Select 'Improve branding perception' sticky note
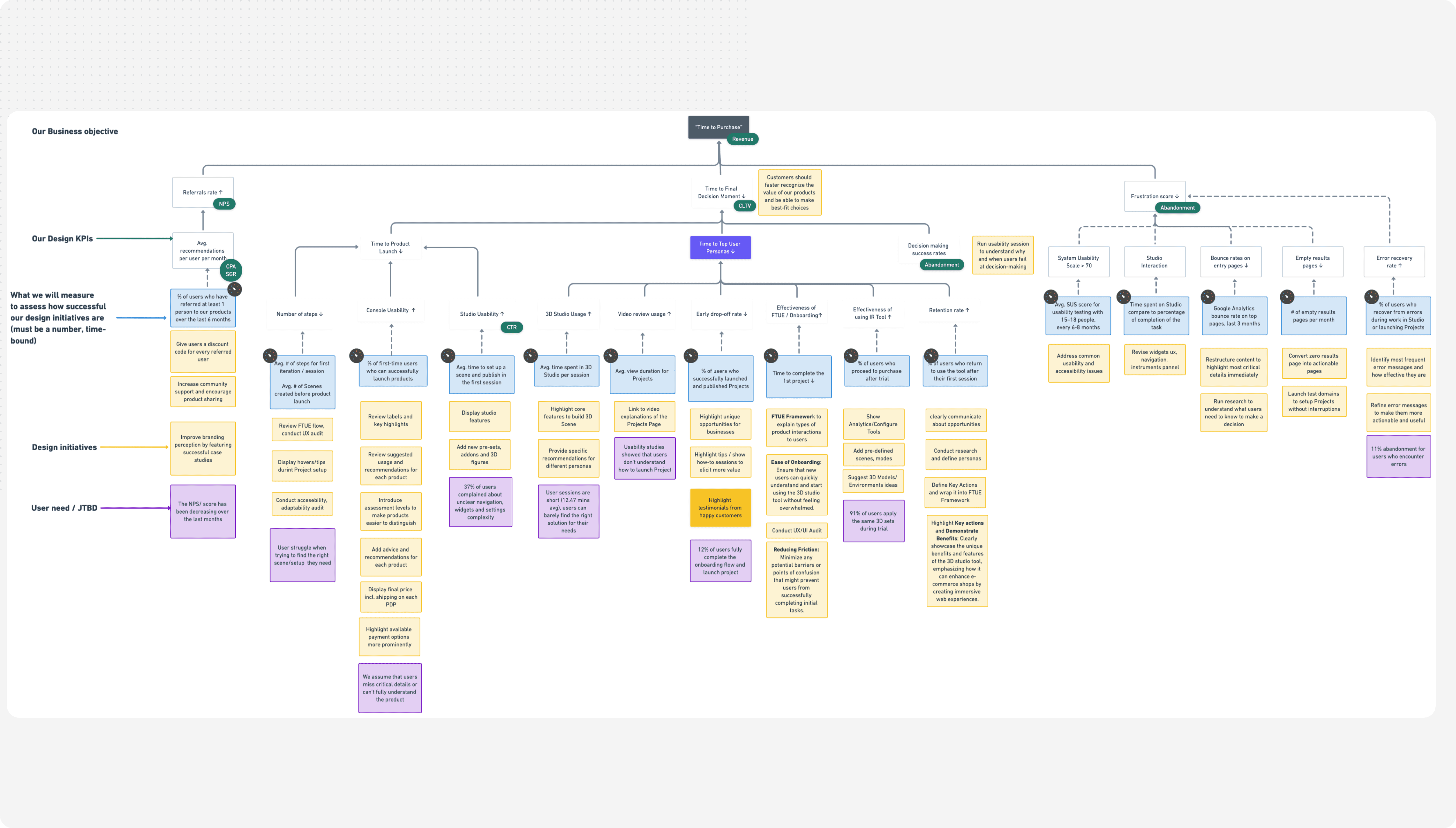Image resolution: width=1456 pixels, height=828 pixels. (x=203, y=449)
